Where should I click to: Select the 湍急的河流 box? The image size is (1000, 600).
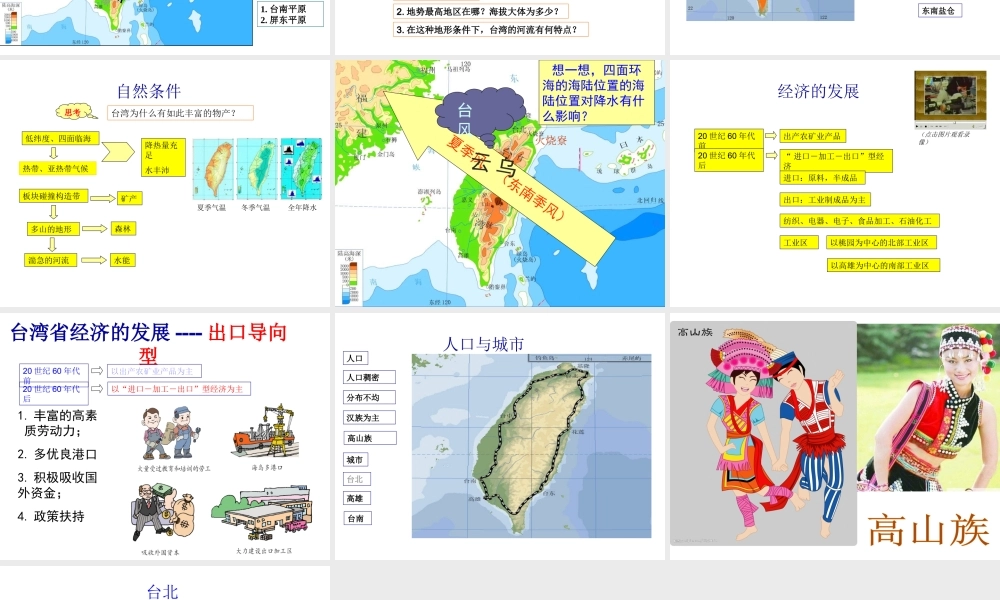[x=50, y=260]
